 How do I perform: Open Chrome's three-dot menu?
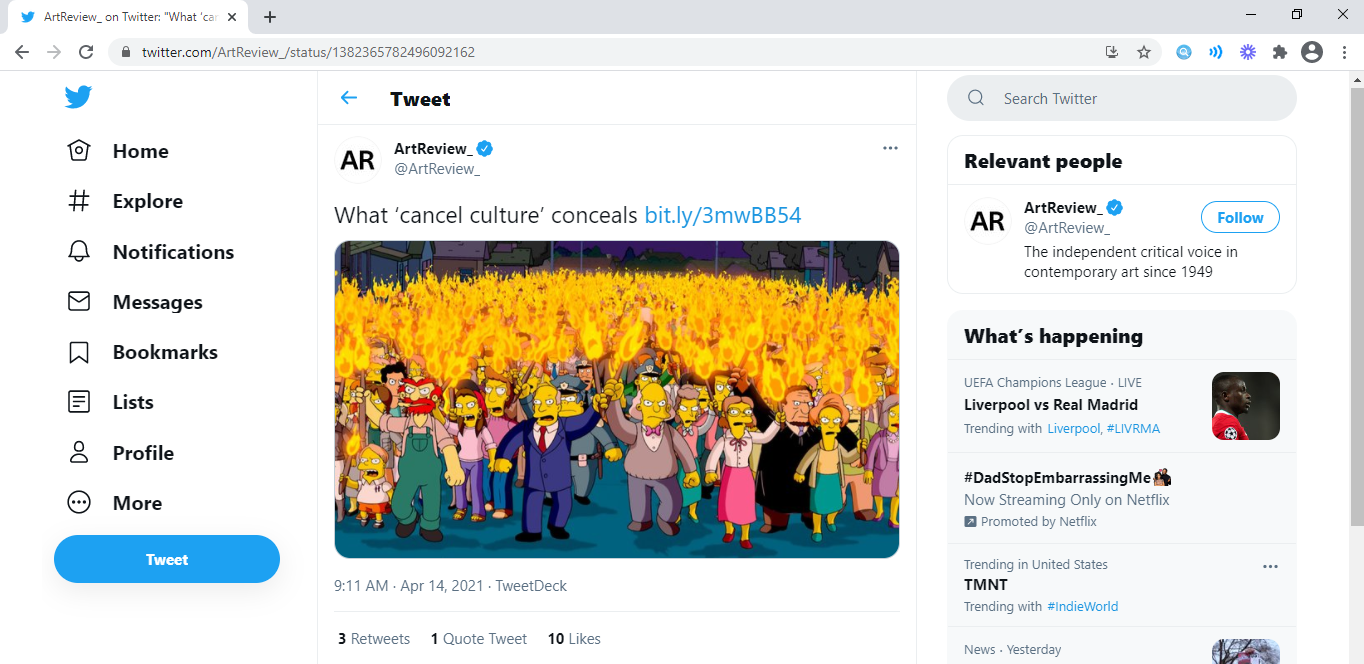point(1344,52)
